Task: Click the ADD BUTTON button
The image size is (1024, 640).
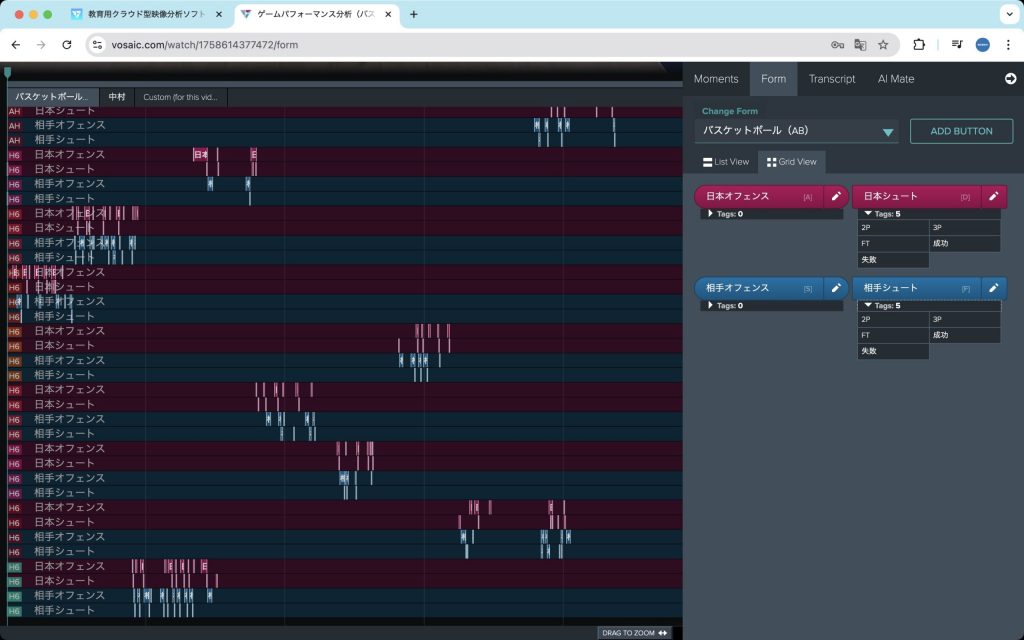Action: 960,131
